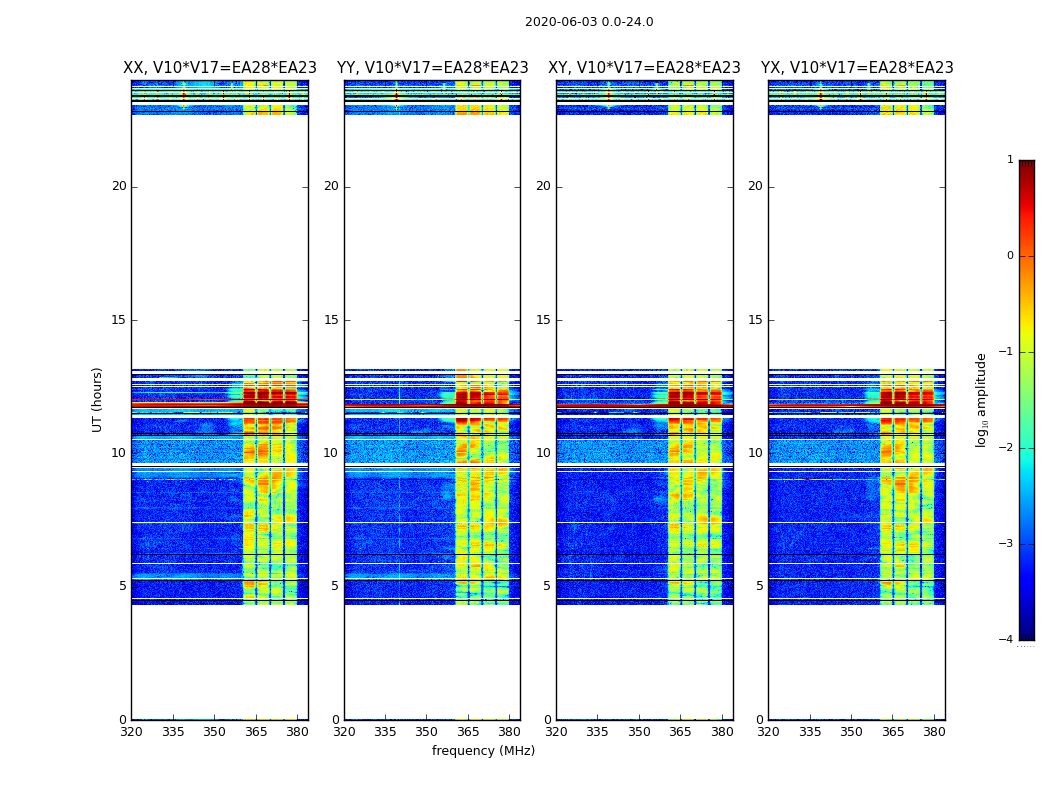Select the XX panel title text
This screenshot has height=800, width=1050.
[220, 68]
